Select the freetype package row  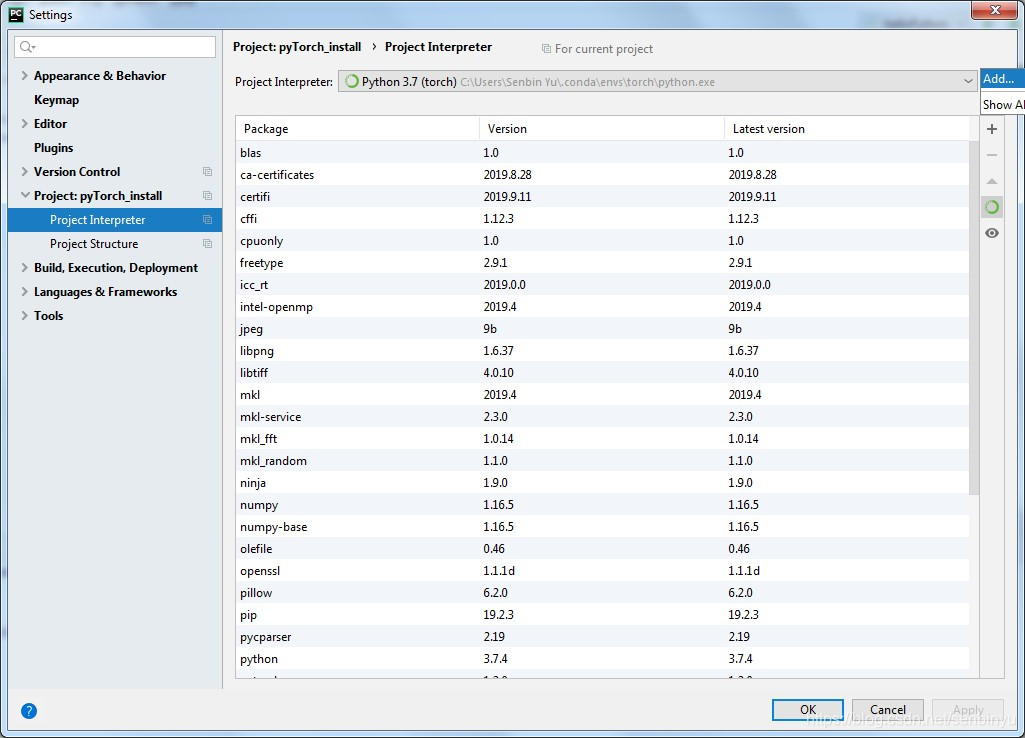602,263
